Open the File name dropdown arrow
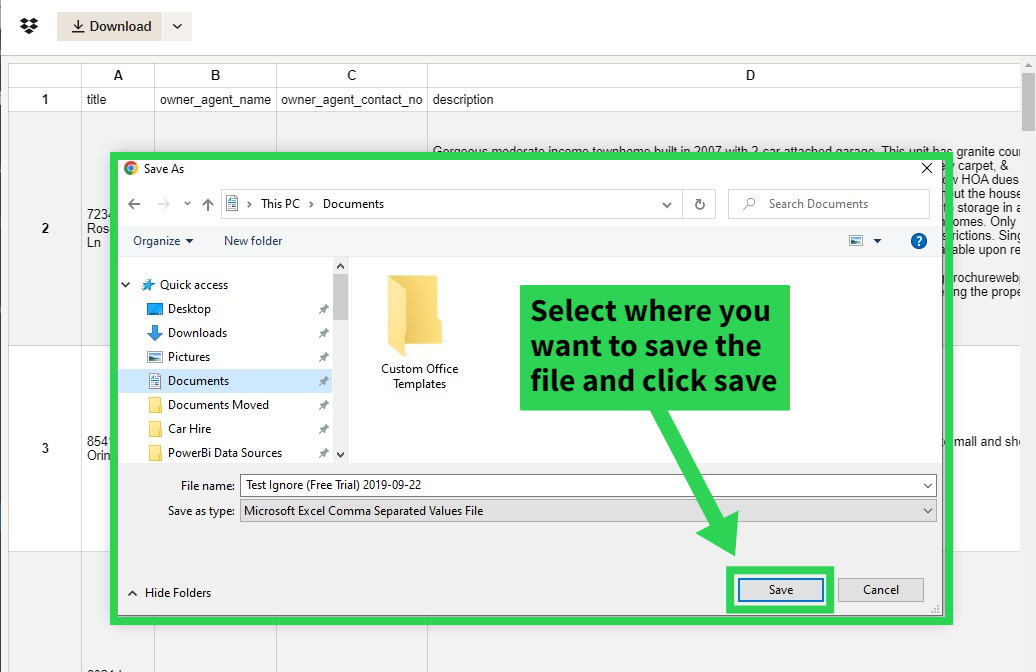 point(928,486)
